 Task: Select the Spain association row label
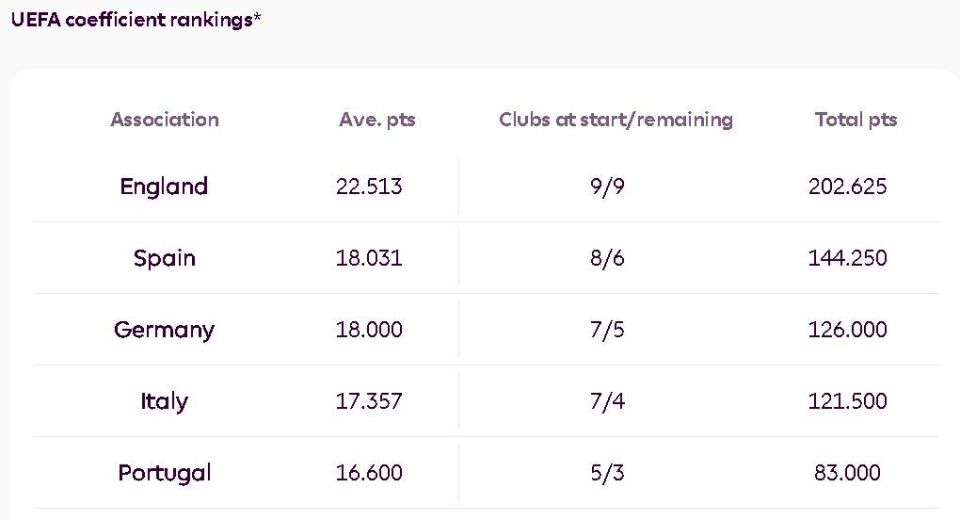[164, 258]
